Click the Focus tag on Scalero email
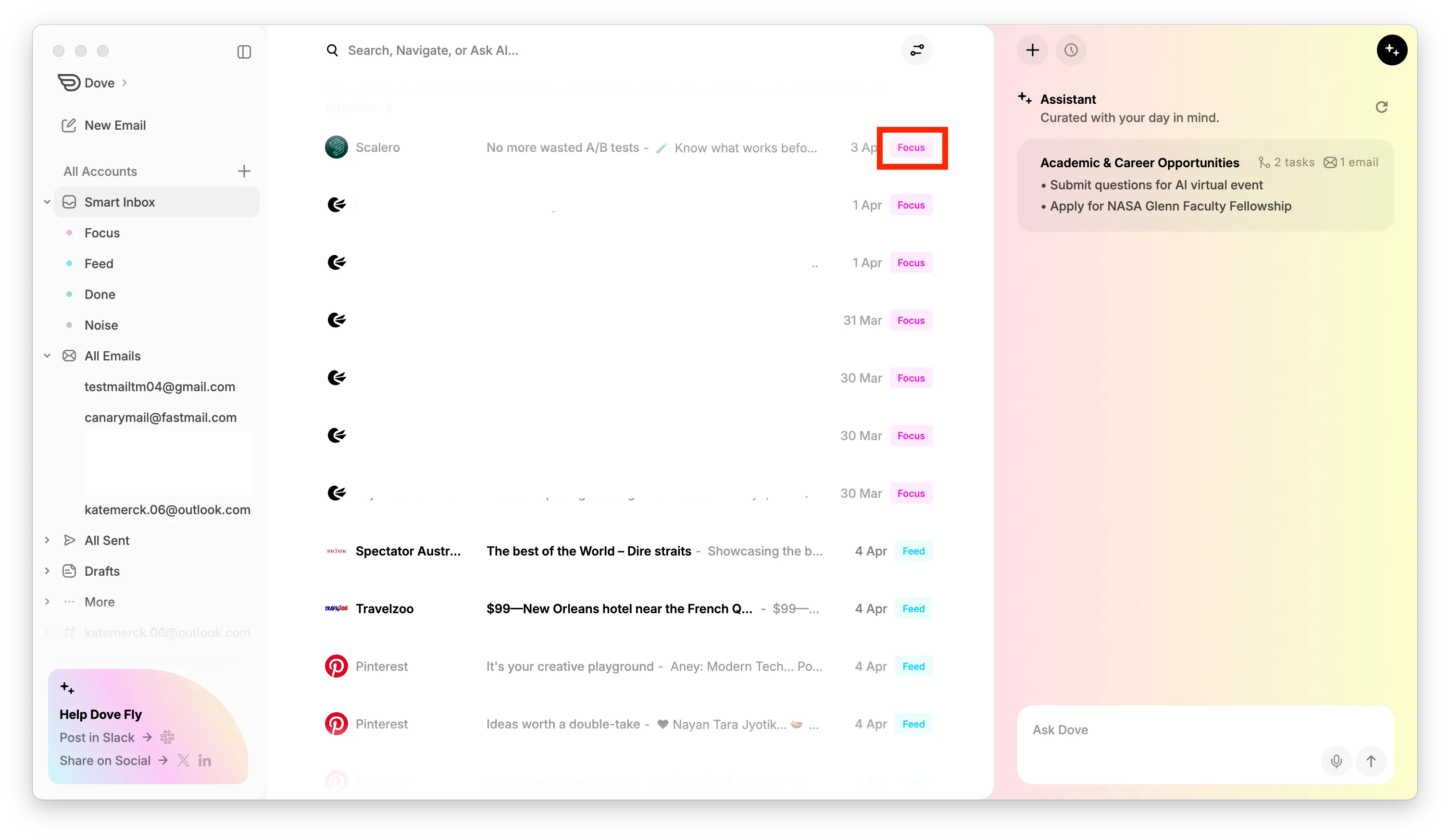1450x840 pixels. point(911,148)
